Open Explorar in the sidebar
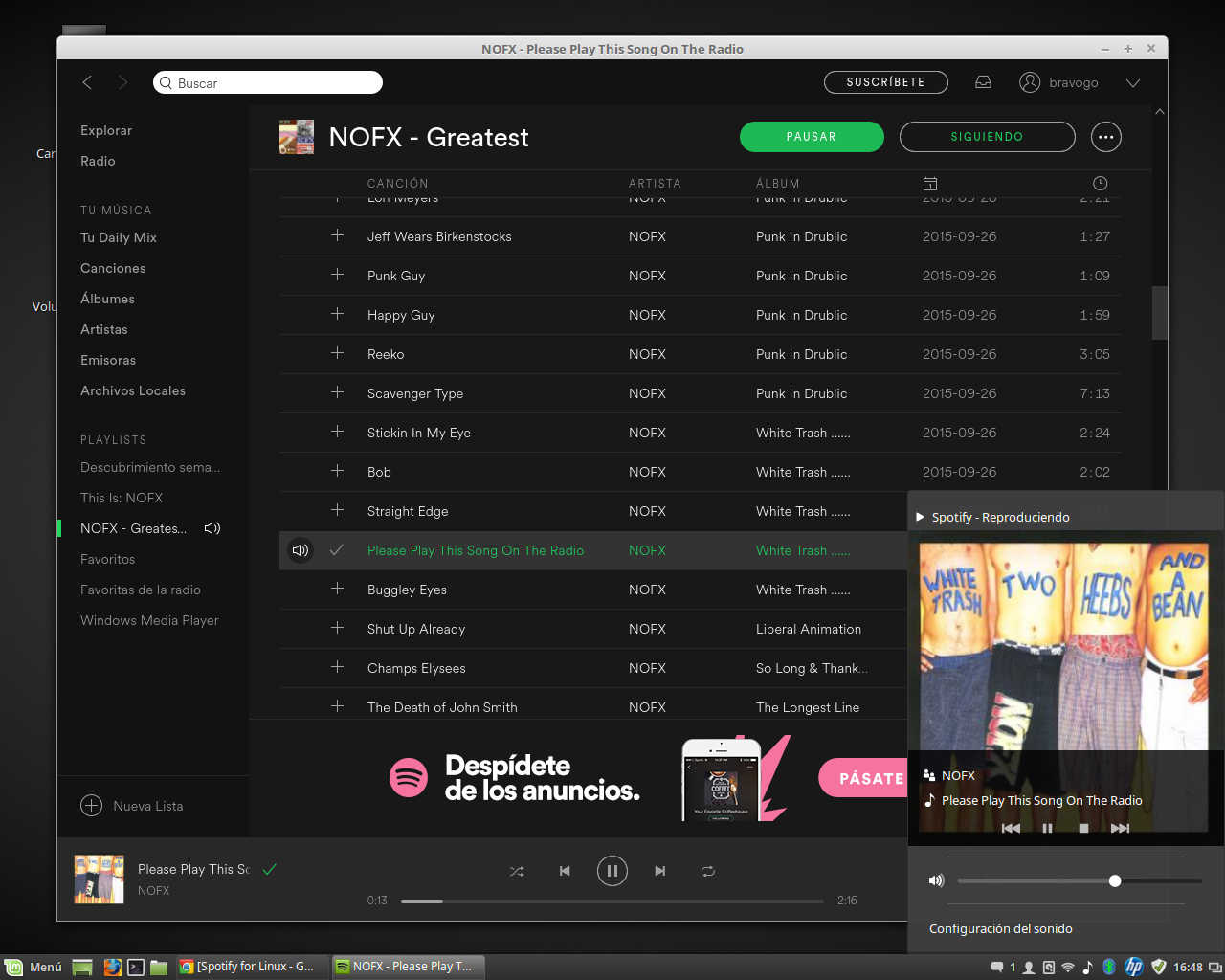This screenshot has height=980, width=1225. coord(106,130)
